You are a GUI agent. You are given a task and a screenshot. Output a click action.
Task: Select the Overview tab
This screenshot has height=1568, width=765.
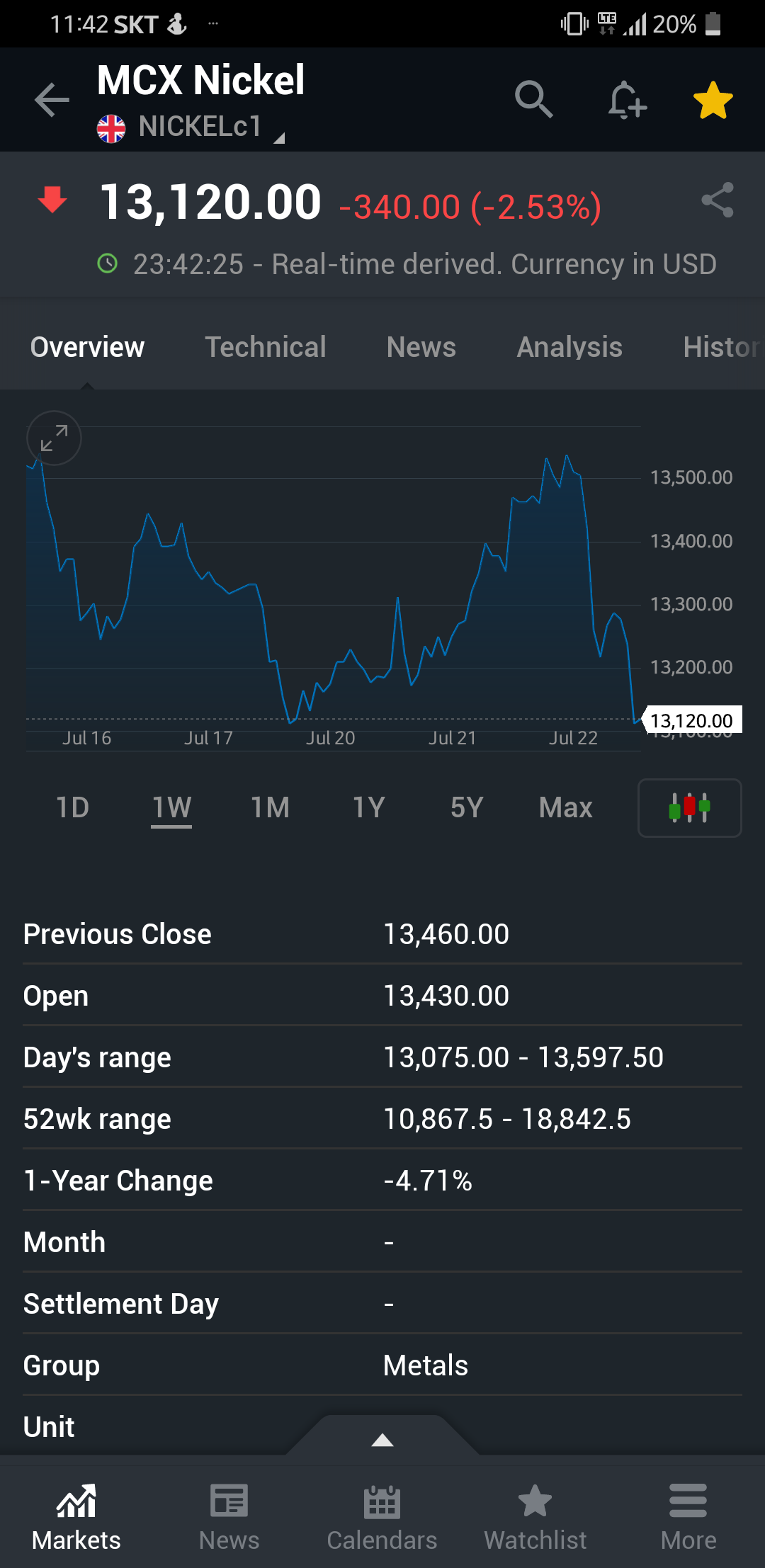[87, 347]
